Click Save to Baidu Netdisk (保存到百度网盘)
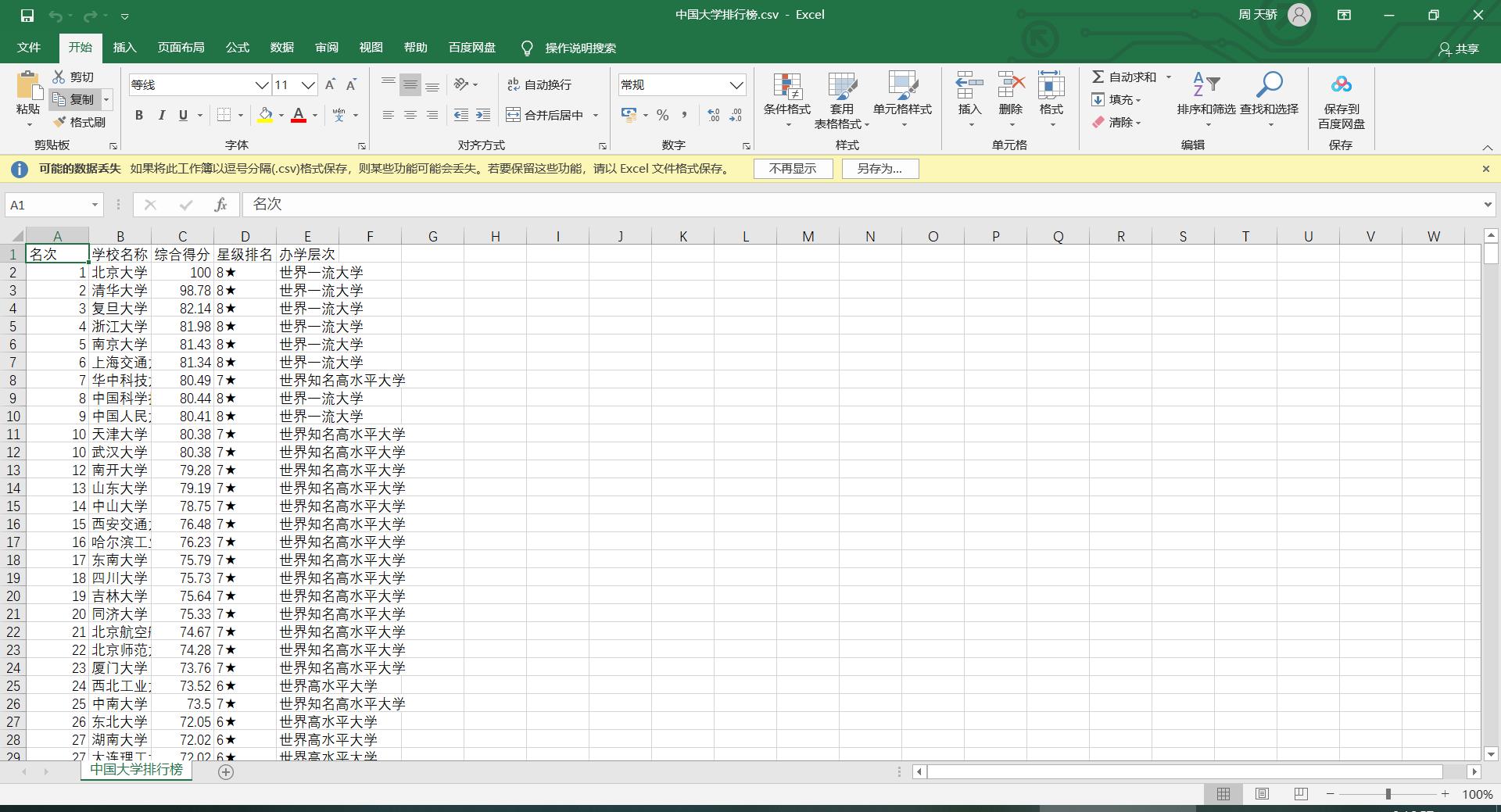 tap(1341, 102)
